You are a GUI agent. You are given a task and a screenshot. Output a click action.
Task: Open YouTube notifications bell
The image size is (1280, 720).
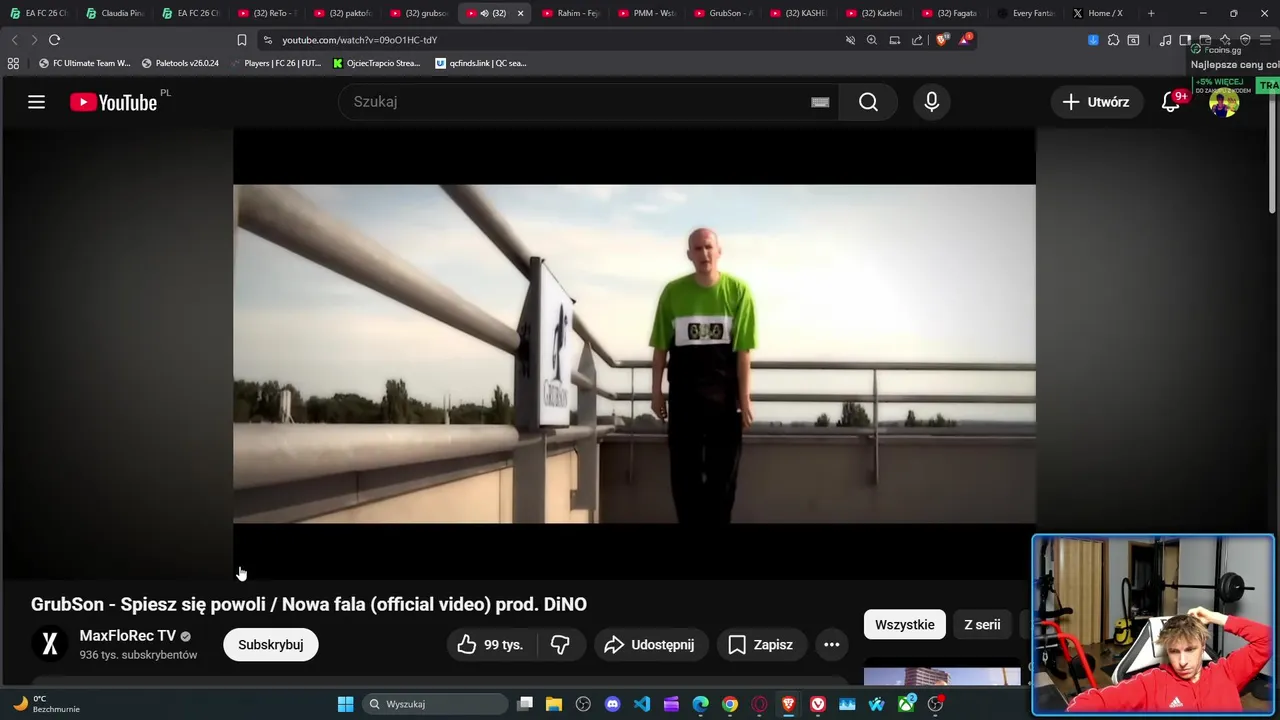(x=1170, y=102)
